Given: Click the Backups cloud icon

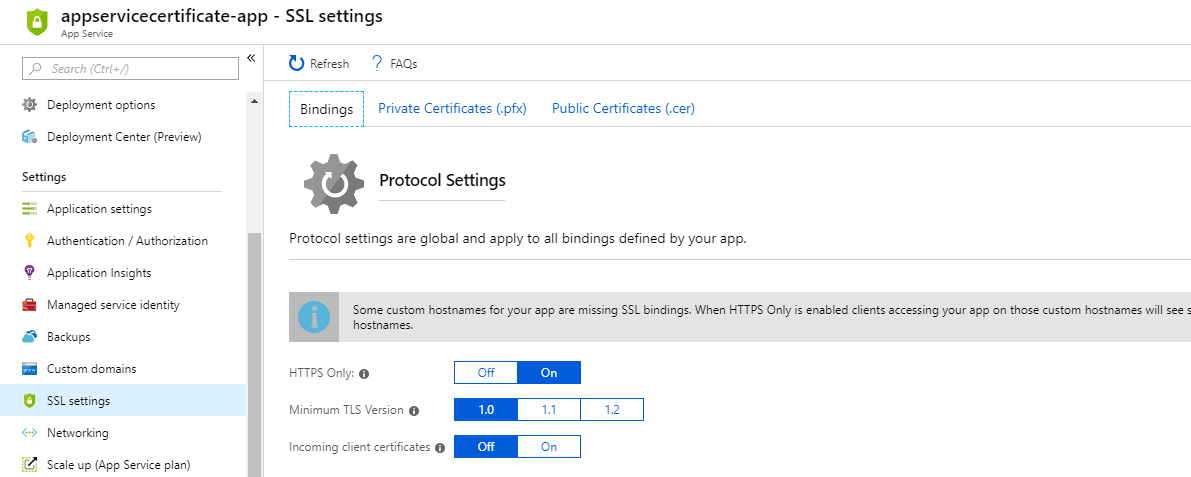Looking at the screenshot, I should 29,337.
